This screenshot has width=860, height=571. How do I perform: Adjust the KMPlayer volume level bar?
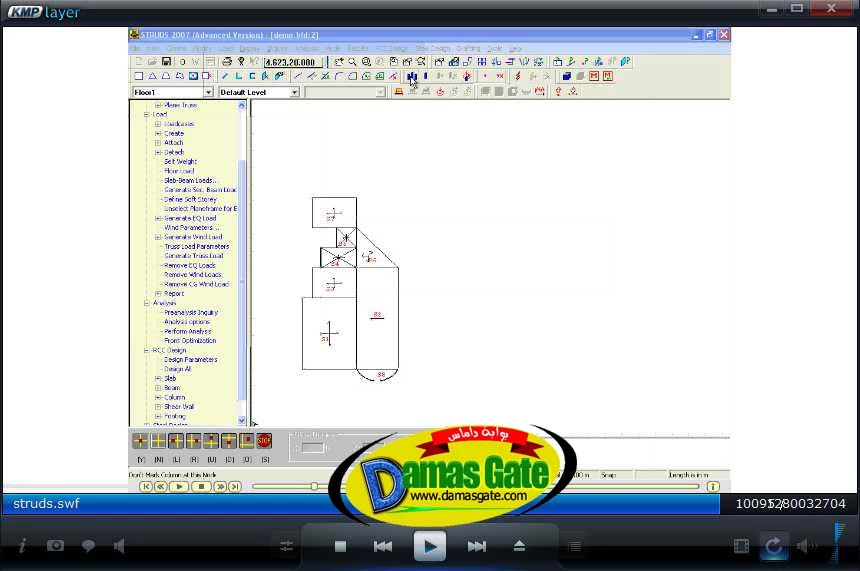(840, 543)
